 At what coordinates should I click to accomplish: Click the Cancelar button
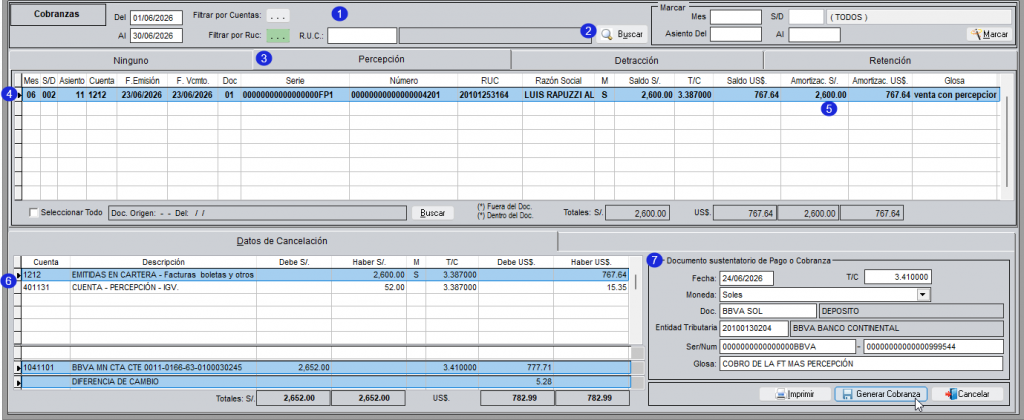(x=967, y=395)
